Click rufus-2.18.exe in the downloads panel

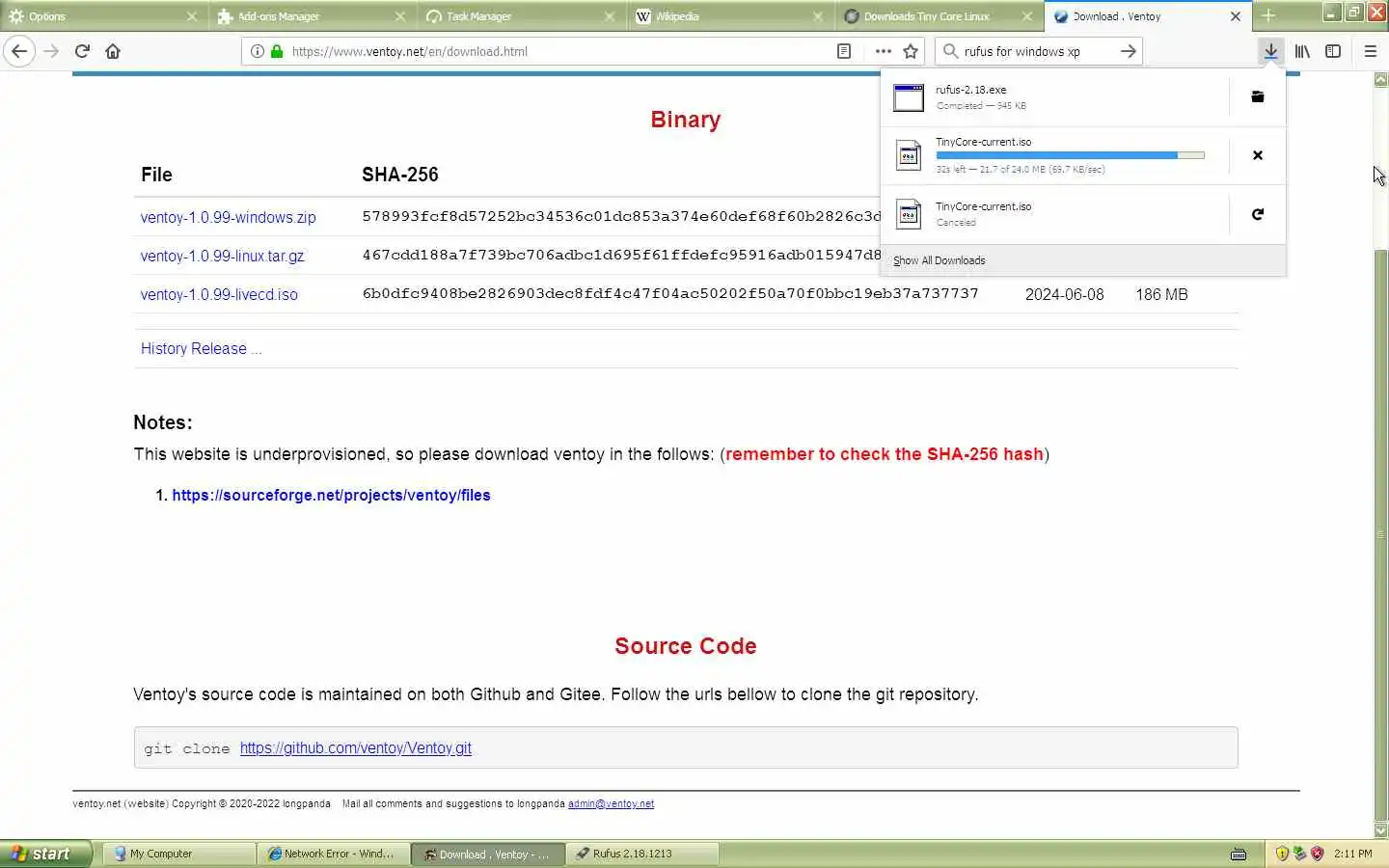pos(1056,97)
